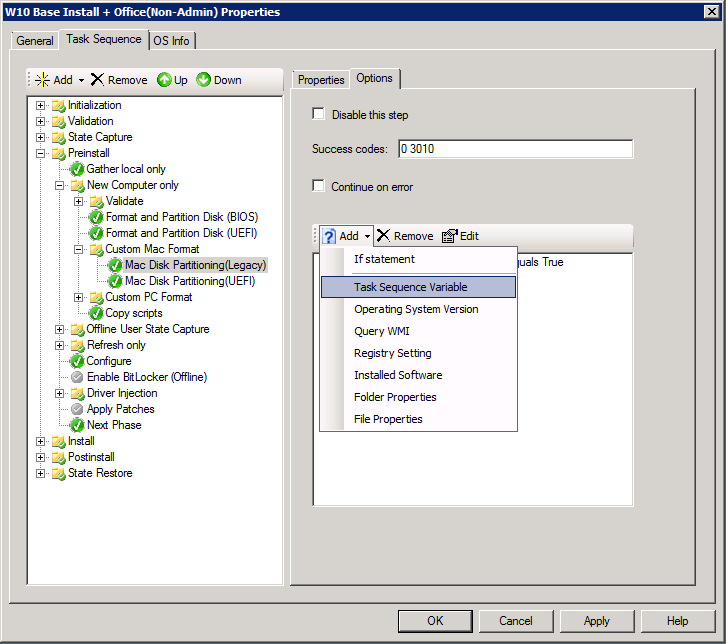The image size is (726, 644).
Task: Switch to the OS Info tab
Action: [x=171, y=41]
